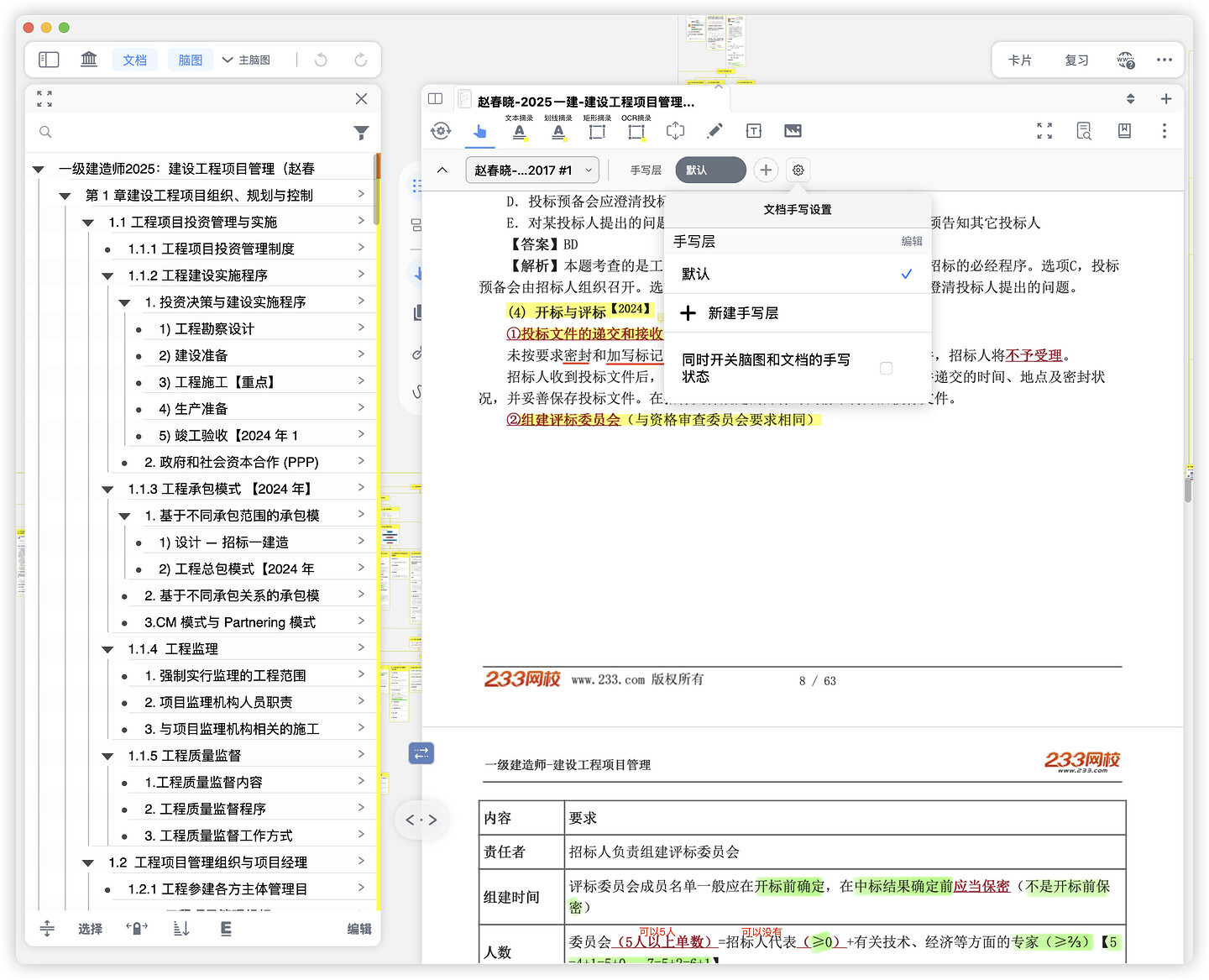
Task: Open document more options vertical dots
Action: click(x=1164, y=130)
